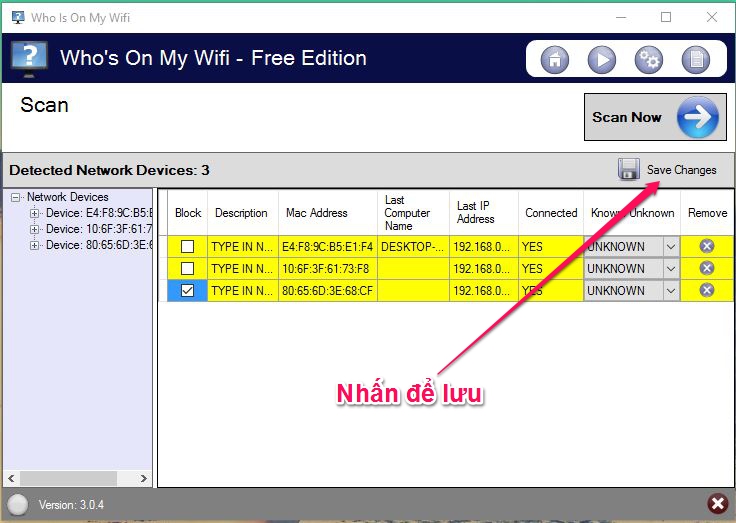Open the Settings gears icon
Screen dimensions: 736x523
(x=649, y=60)
